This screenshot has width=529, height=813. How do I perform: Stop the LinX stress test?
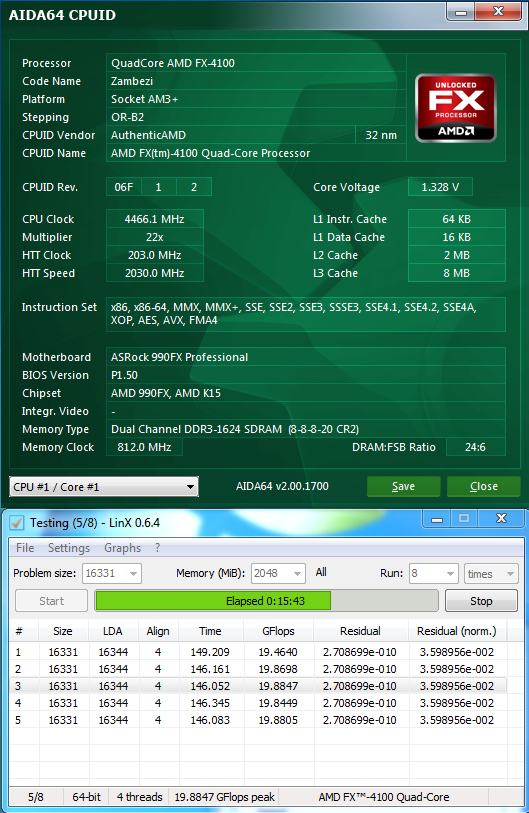481,601
